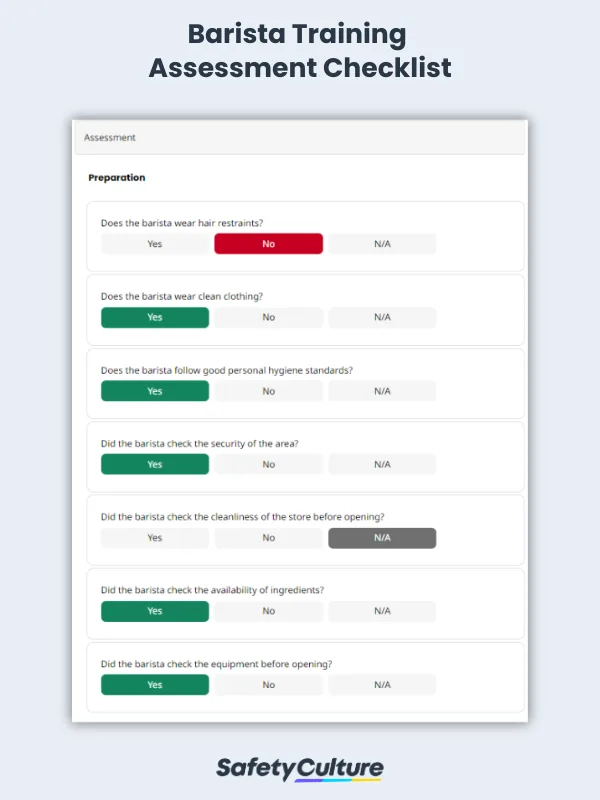600x800 pixels.
Task: Select "No" for the clean clothing question
Action: pyautogui.click(x=268, y=317)
